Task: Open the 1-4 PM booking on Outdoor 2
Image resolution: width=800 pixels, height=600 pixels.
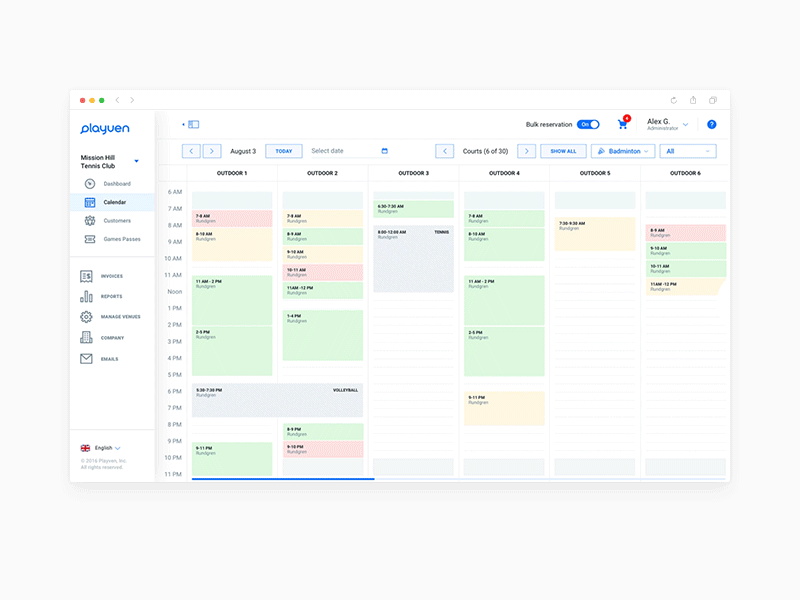Action: point(323,335)
